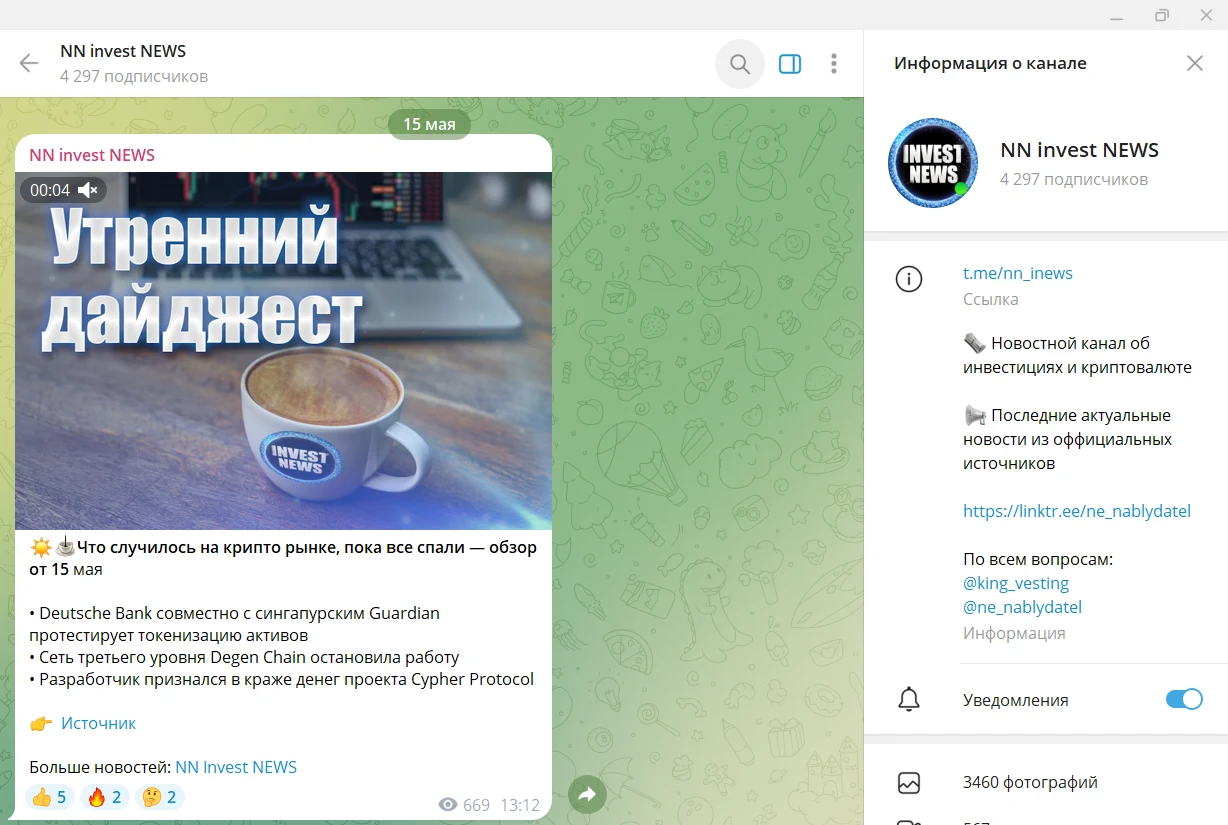Toggle the right side panel icon
The height and width of the screenshot is (825, 1228).
point(790,64)
